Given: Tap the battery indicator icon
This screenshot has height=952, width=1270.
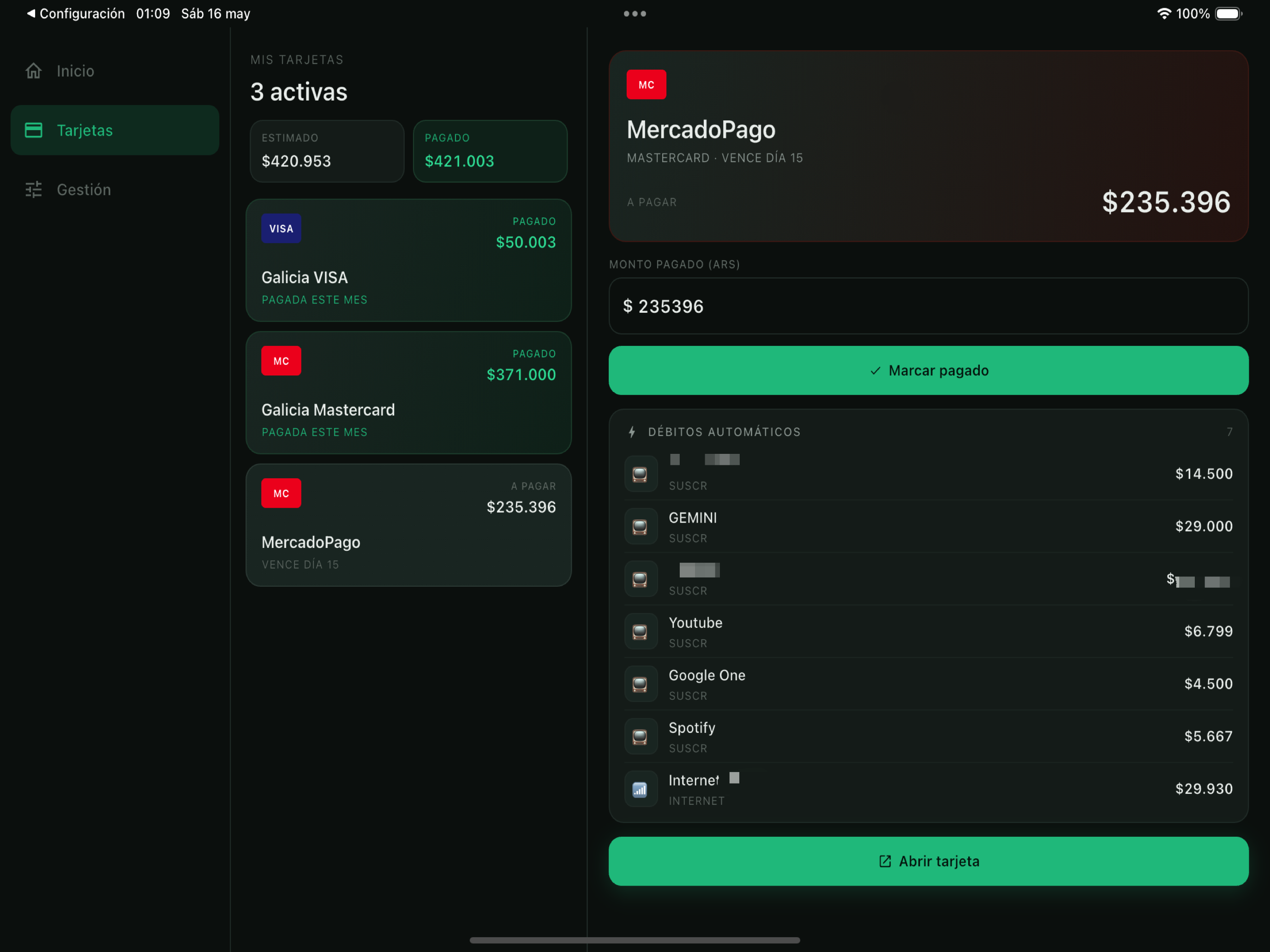Looking at the screenshot, I should coord(1228,13).
